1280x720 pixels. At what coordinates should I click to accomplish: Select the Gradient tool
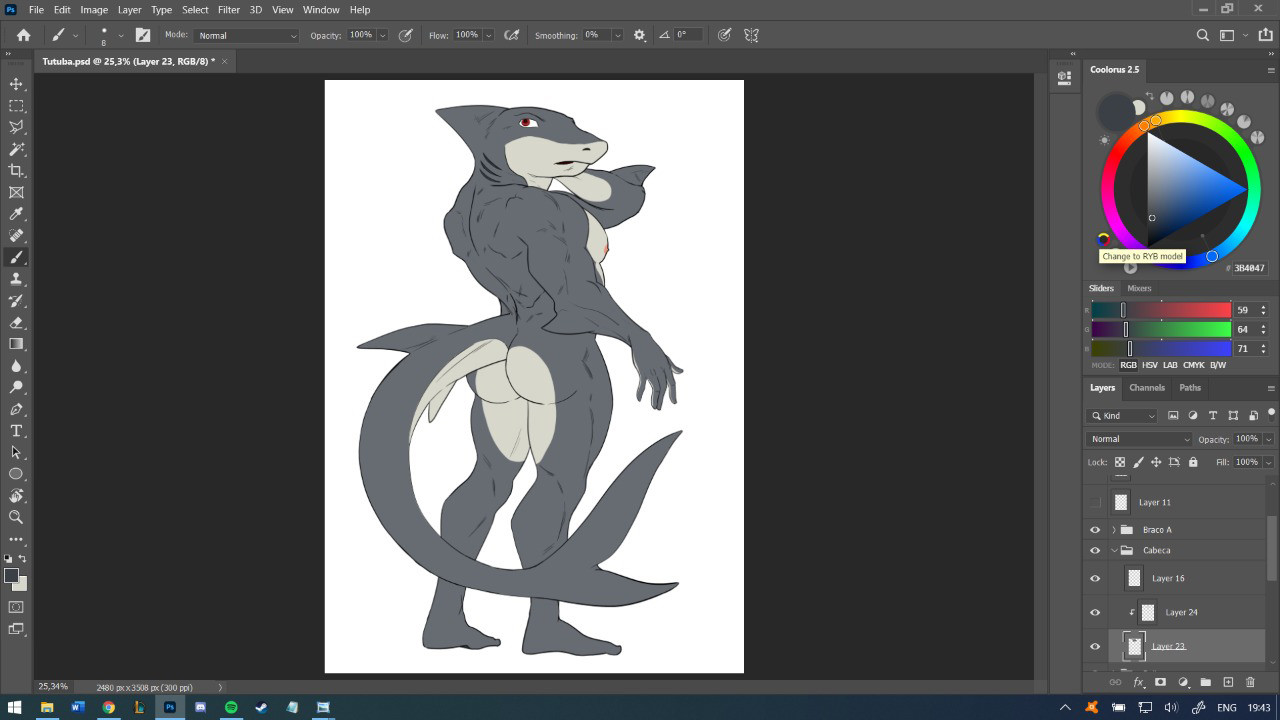click(x=16, y=343)
